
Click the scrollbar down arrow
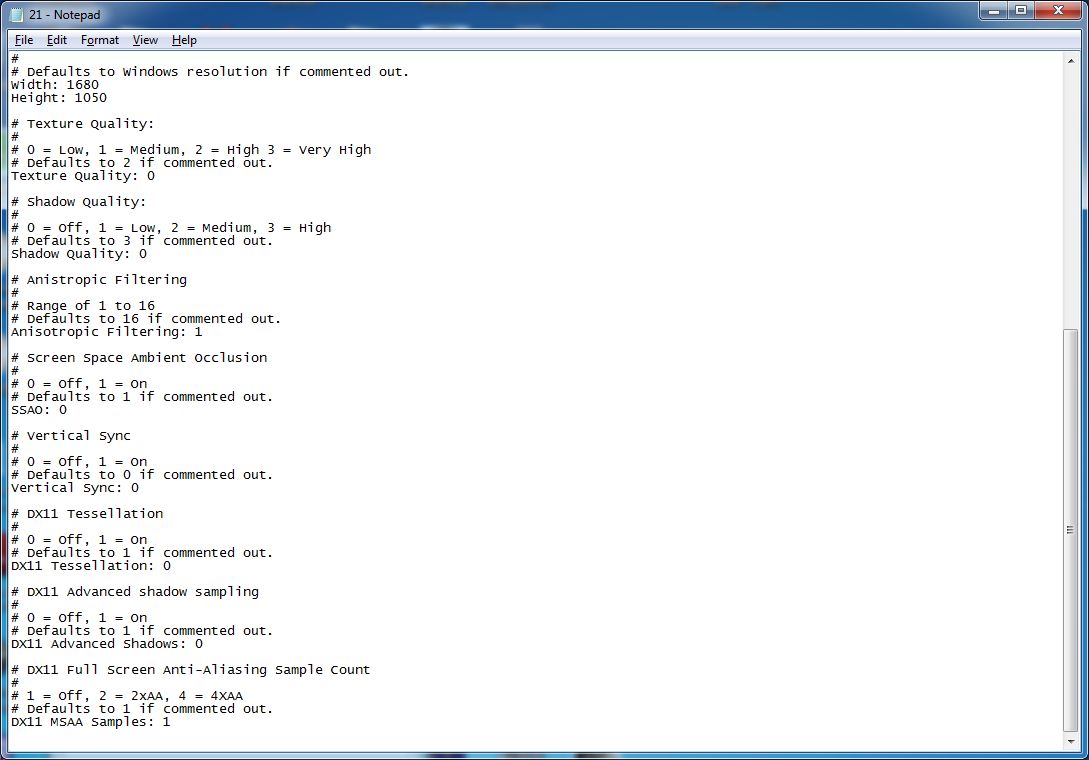coord(1070,742)
